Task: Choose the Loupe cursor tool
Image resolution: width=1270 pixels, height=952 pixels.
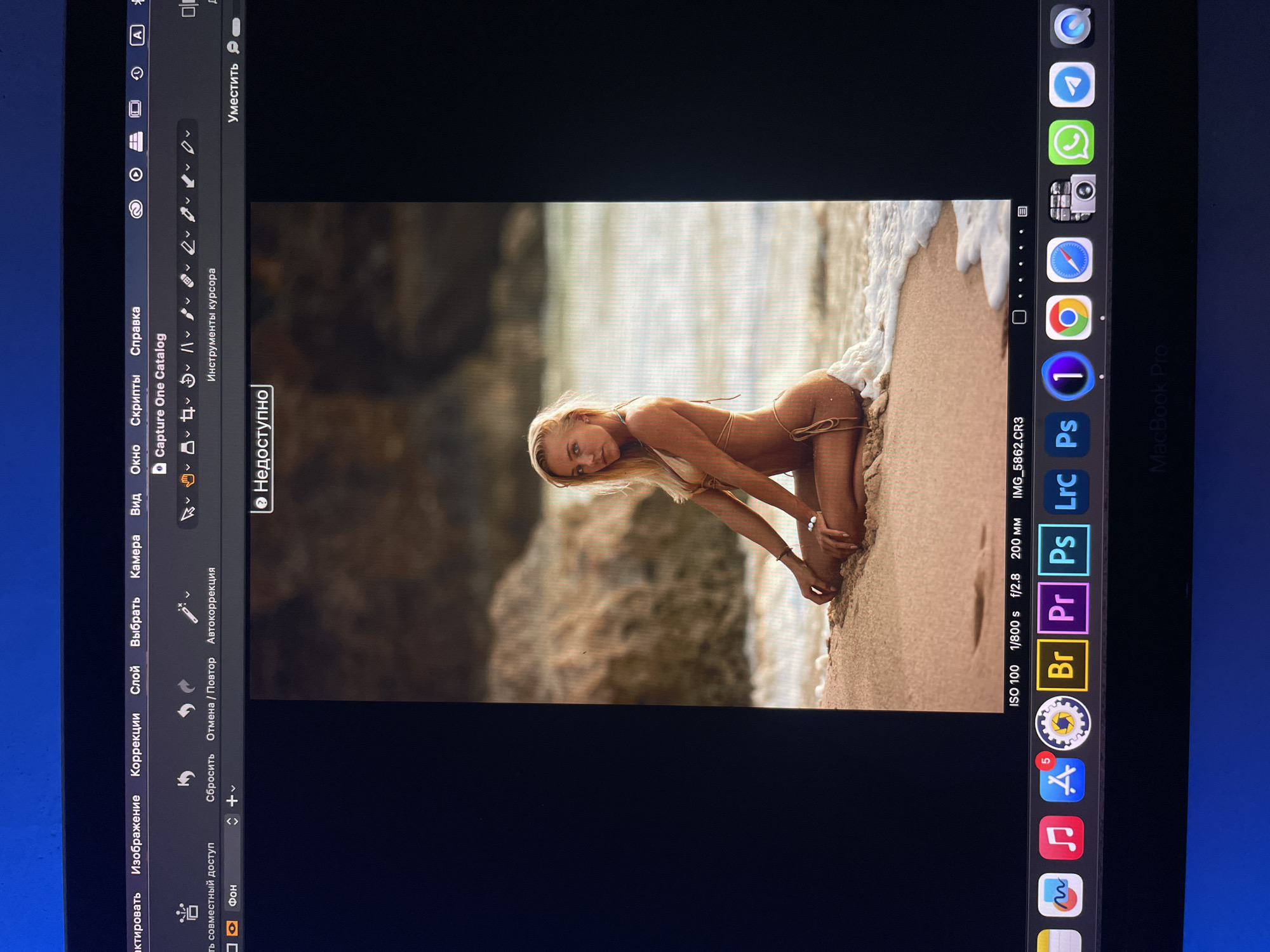Action: [187, 447]
